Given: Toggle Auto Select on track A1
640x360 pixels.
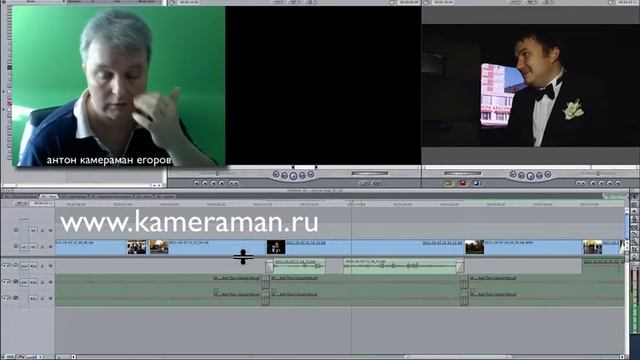Looking at the screenshot, I should pyautogui.click(x=51, y=266).
